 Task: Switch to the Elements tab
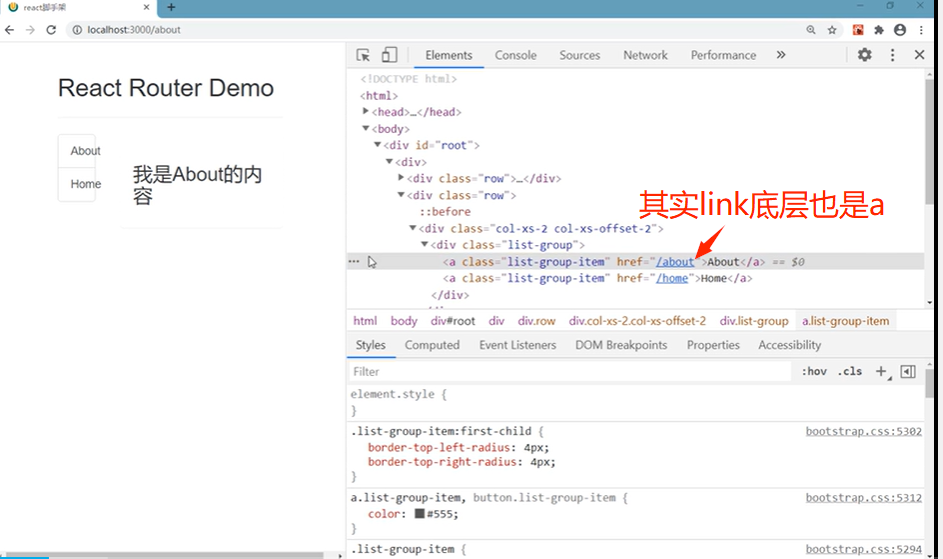449,55
